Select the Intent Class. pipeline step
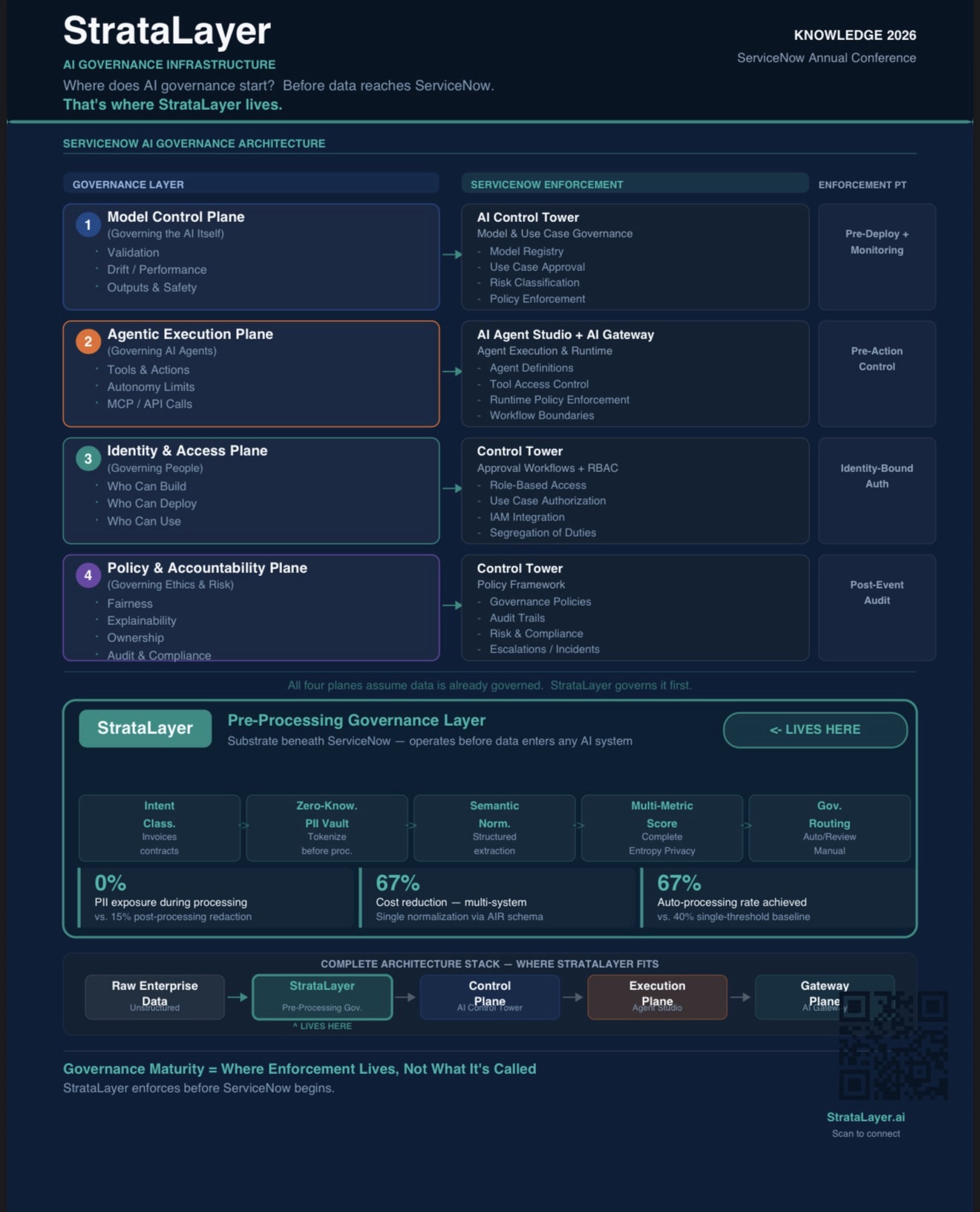980x1212 pixels. click(x=160, y=828)
